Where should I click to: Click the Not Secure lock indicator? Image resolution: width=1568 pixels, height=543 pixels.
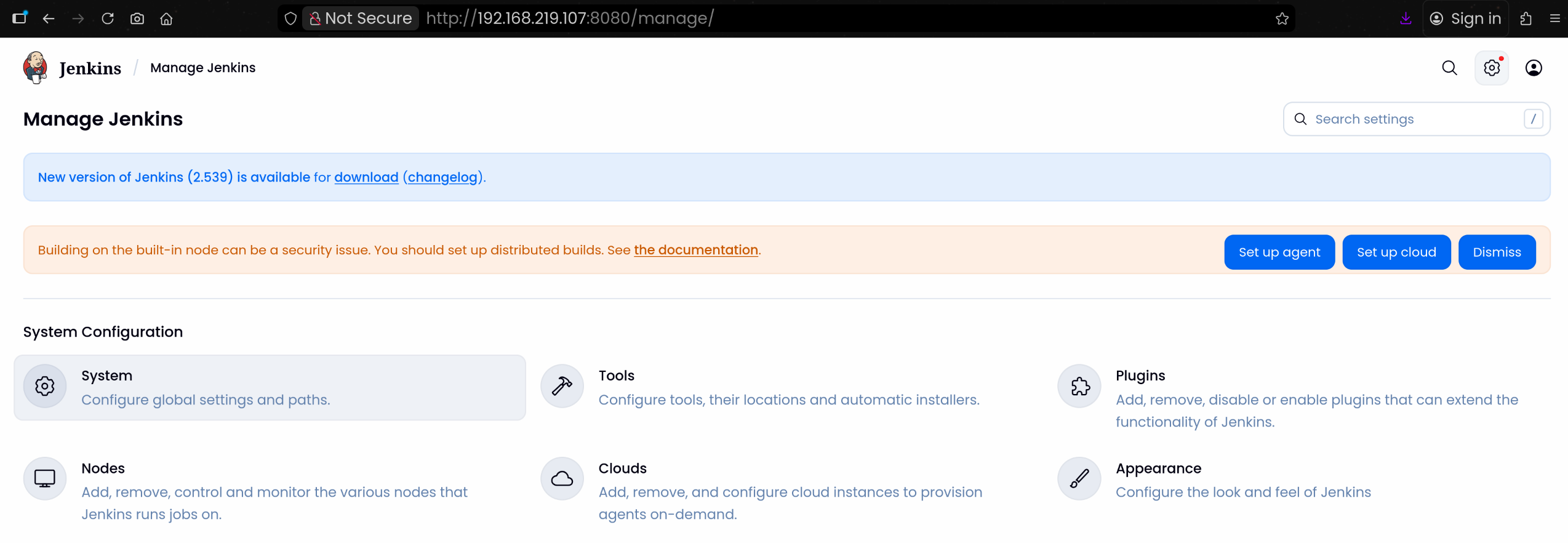click(361, 18)
